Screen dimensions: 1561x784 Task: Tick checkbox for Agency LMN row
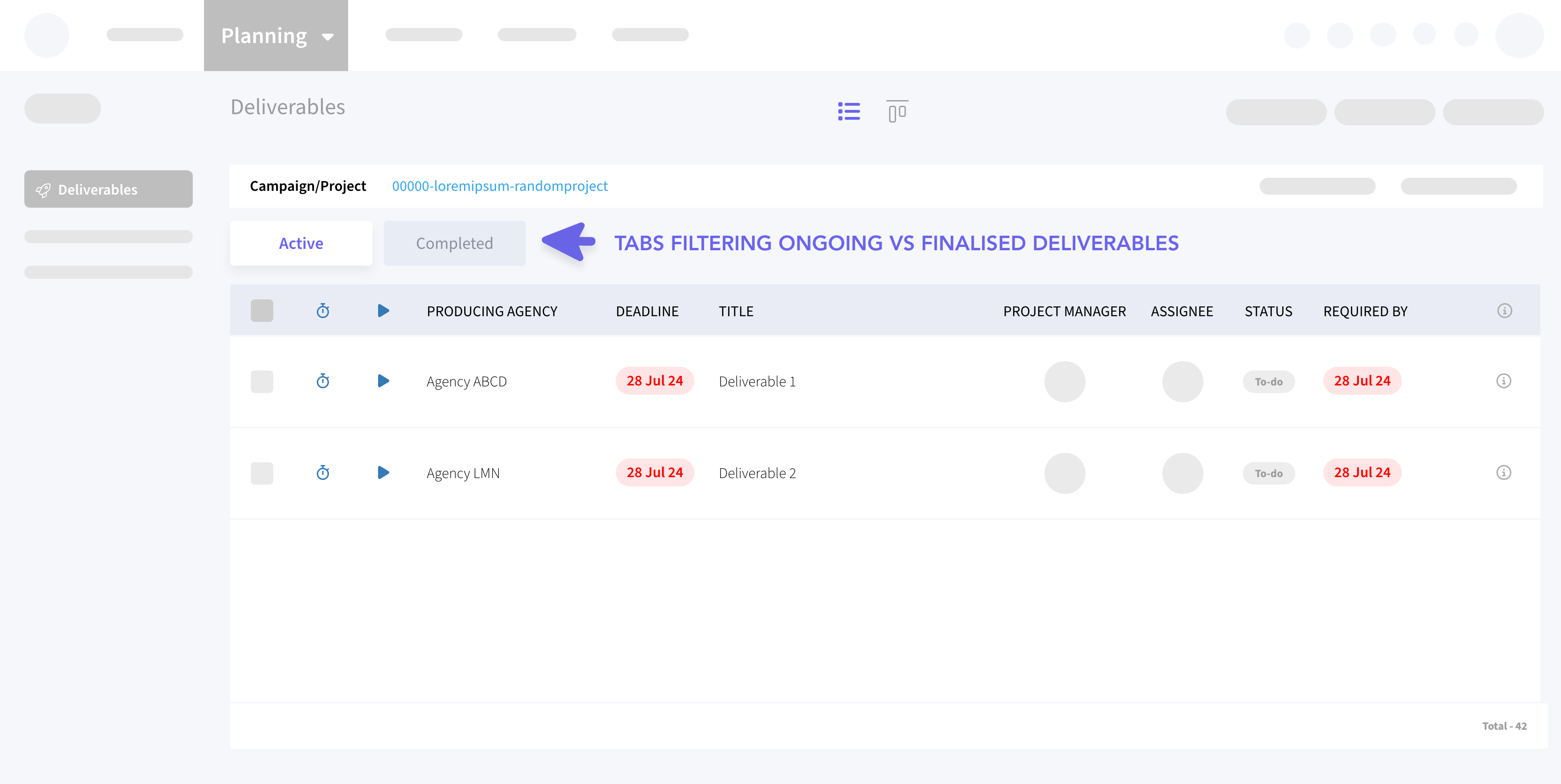pyautogui.click(x=262, y=473)
